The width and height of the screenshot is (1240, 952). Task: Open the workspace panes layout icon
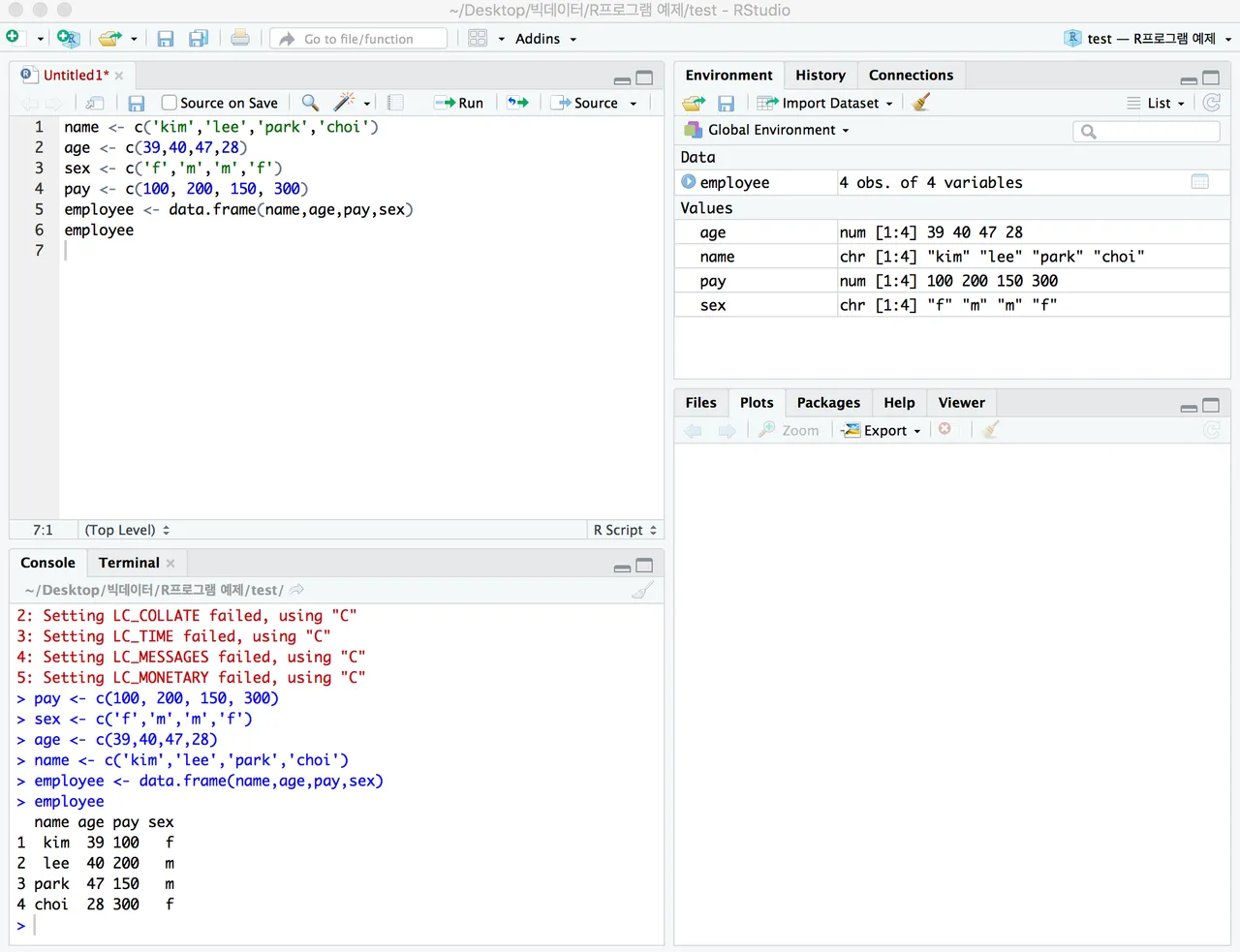click(478, 39)
